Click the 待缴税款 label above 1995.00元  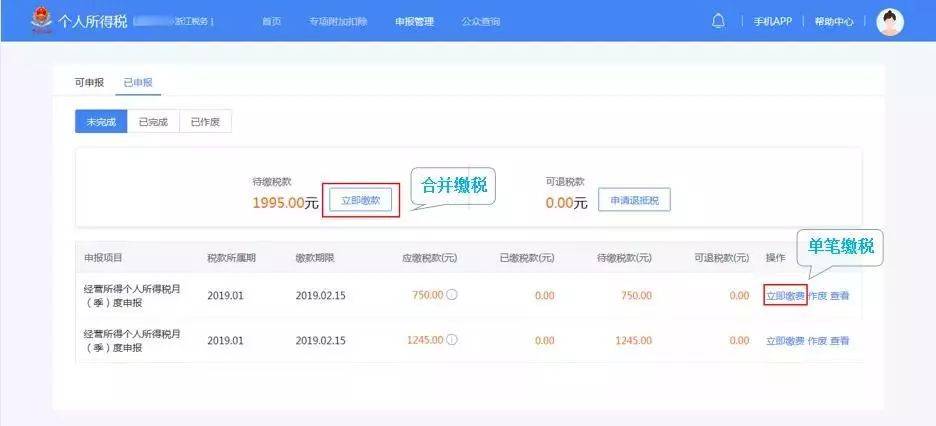click(272, 182)
